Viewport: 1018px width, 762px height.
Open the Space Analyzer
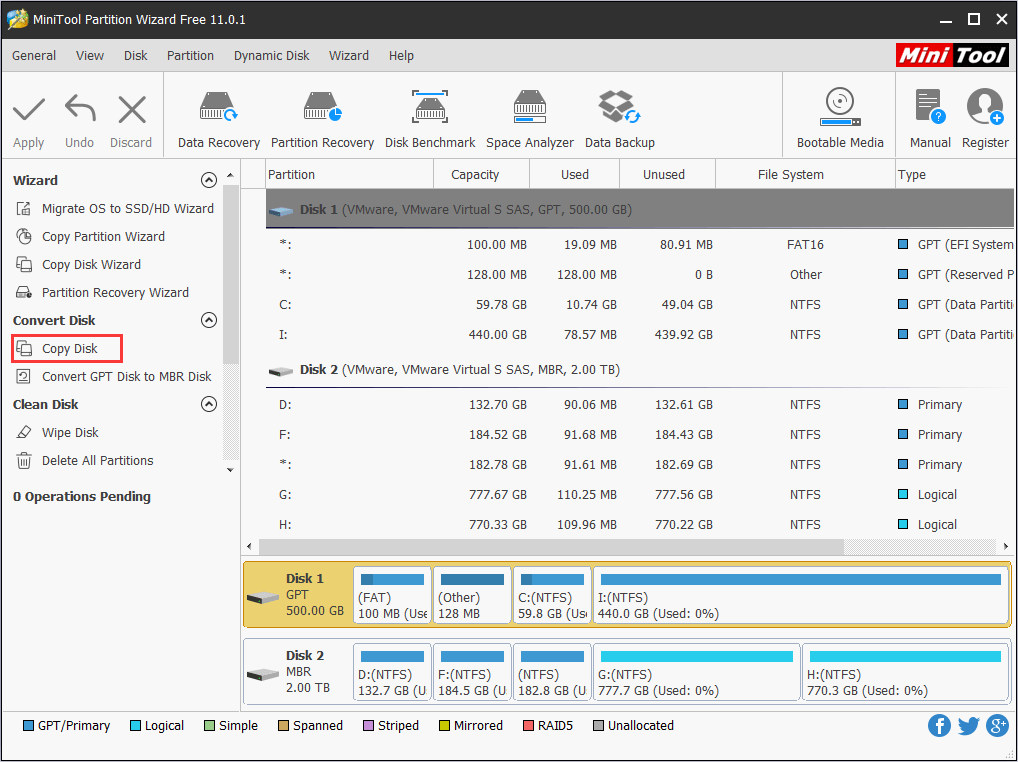click(x=529, y=114)
